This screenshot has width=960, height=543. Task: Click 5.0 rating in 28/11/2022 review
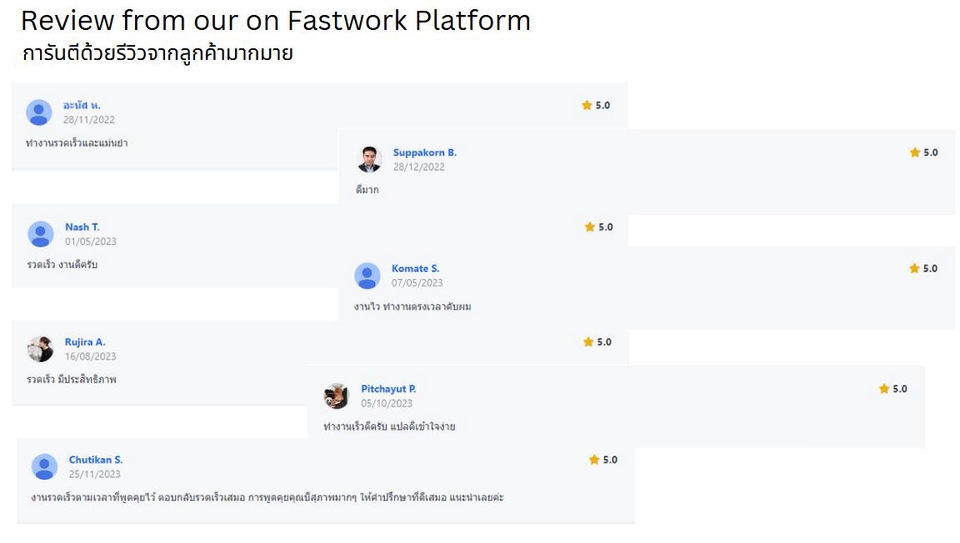[x=602, y=105]
